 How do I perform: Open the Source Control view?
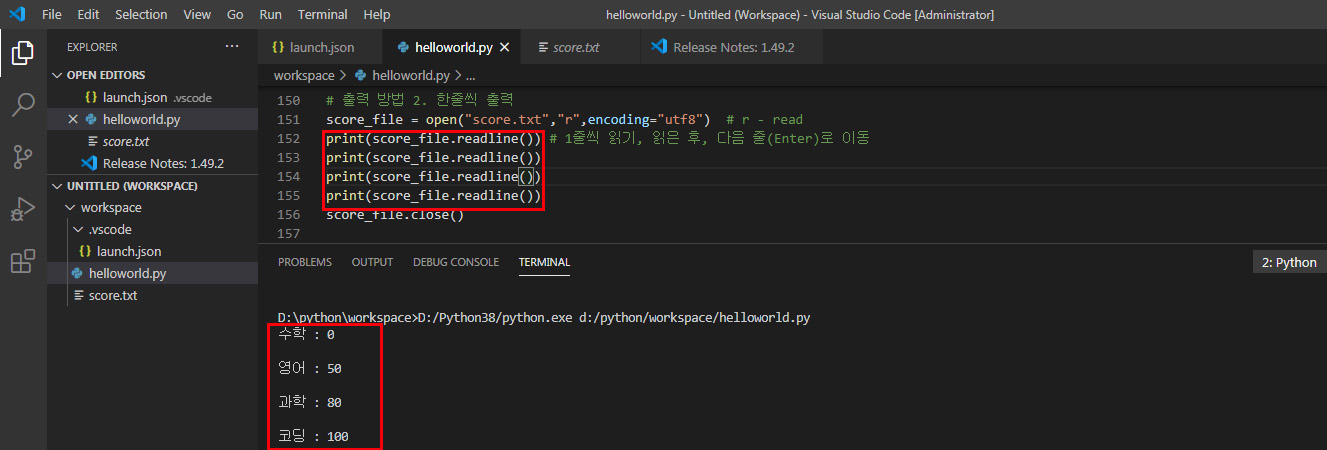pyautogui.click(x=22, y=157)
